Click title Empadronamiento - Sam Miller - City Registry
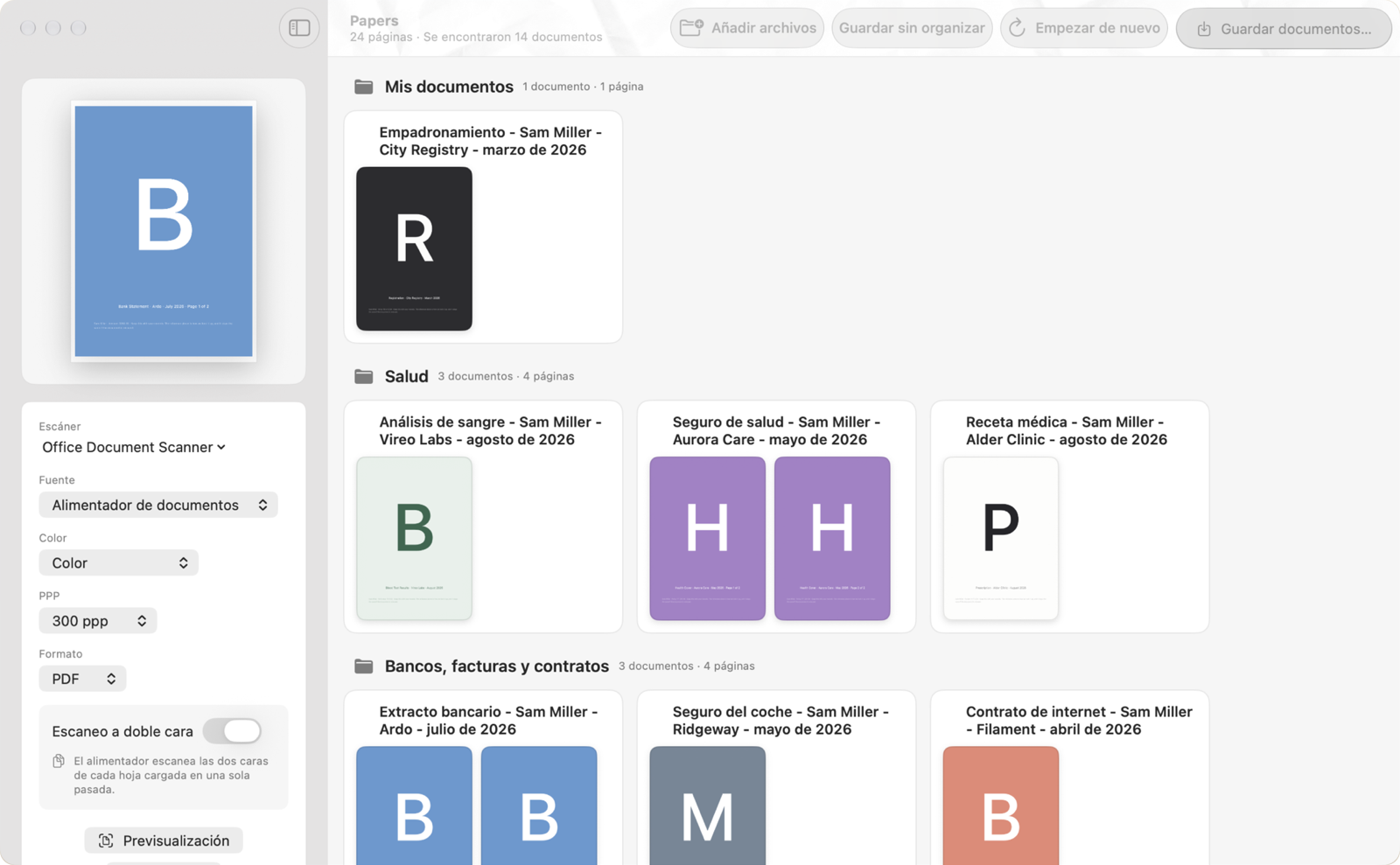The width and height of the screenshot is (1400, 865). point(491,141)
